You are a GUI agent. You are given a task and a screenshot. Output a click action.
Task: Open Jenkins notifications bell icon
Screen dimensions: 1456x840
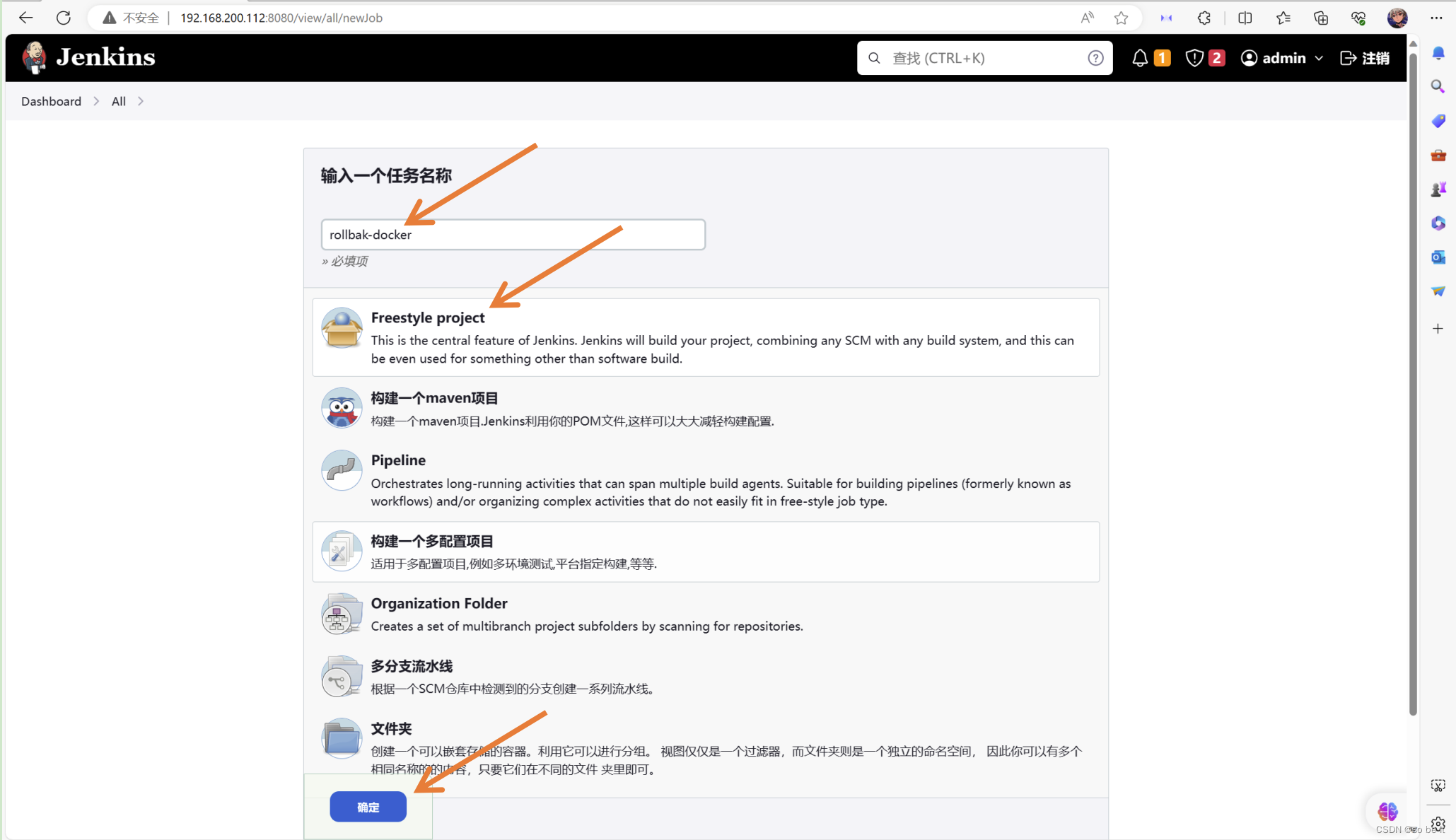(x=1139, y=58)
